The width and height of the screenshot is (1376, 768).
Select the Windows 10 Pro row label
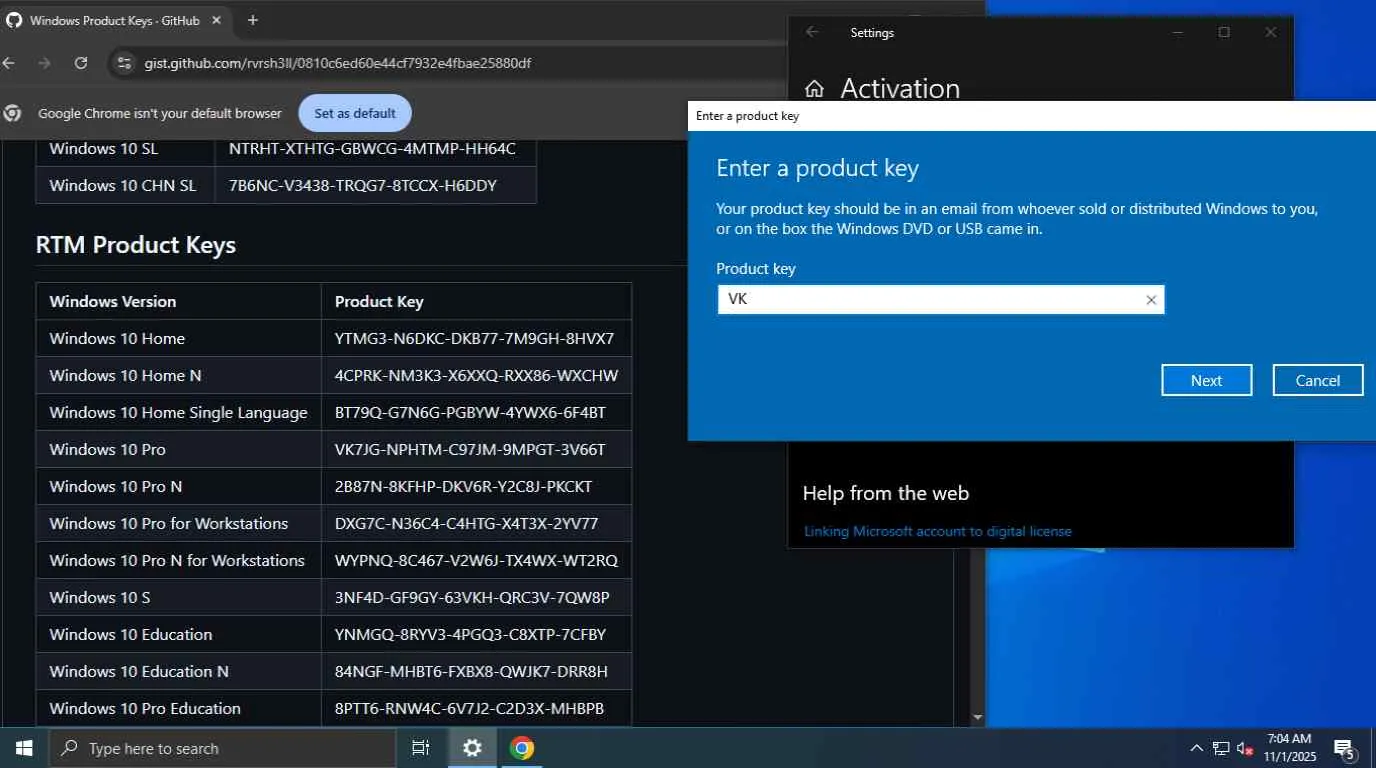point(108,449)
